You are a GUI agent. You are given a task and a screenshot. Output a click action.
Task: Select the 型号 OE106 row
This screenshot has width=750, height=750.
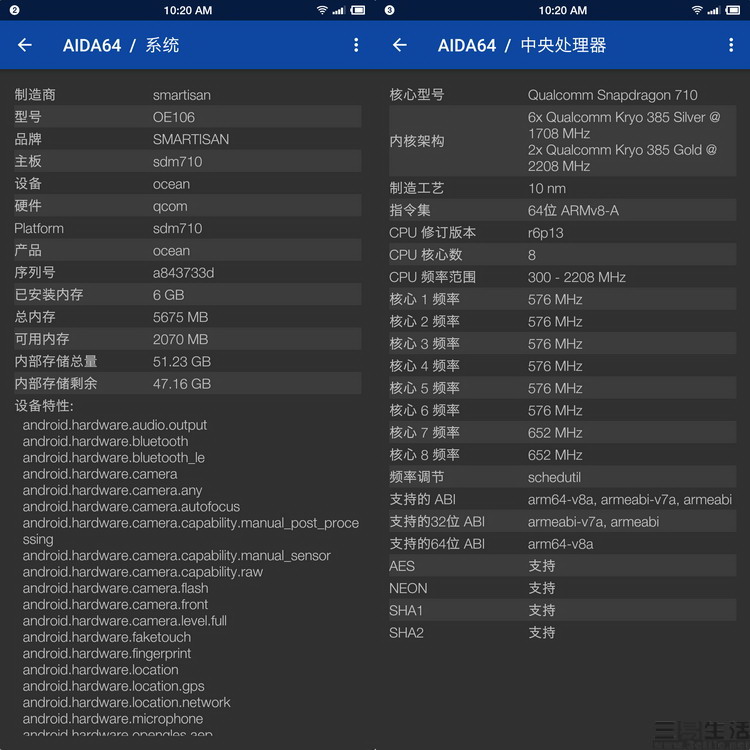187,117
